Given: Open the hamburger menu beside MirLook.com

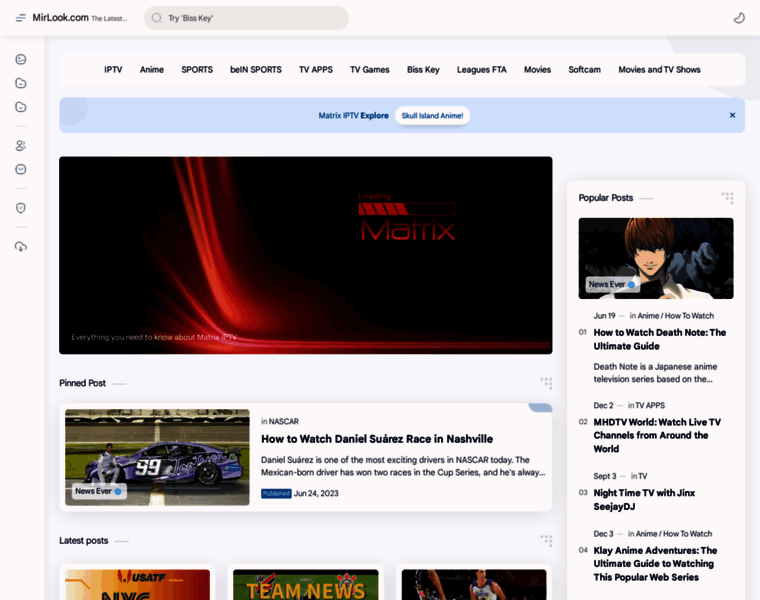Looking at the screenshot, I should [20, 18].
